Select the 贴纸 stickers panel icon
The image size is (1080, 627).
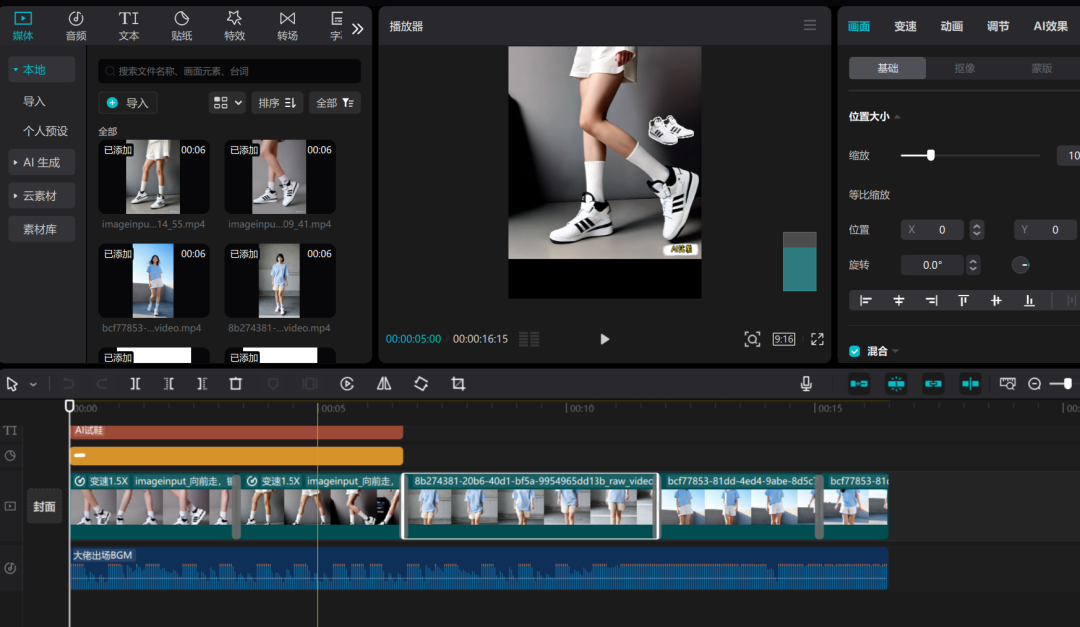(182, 25)
